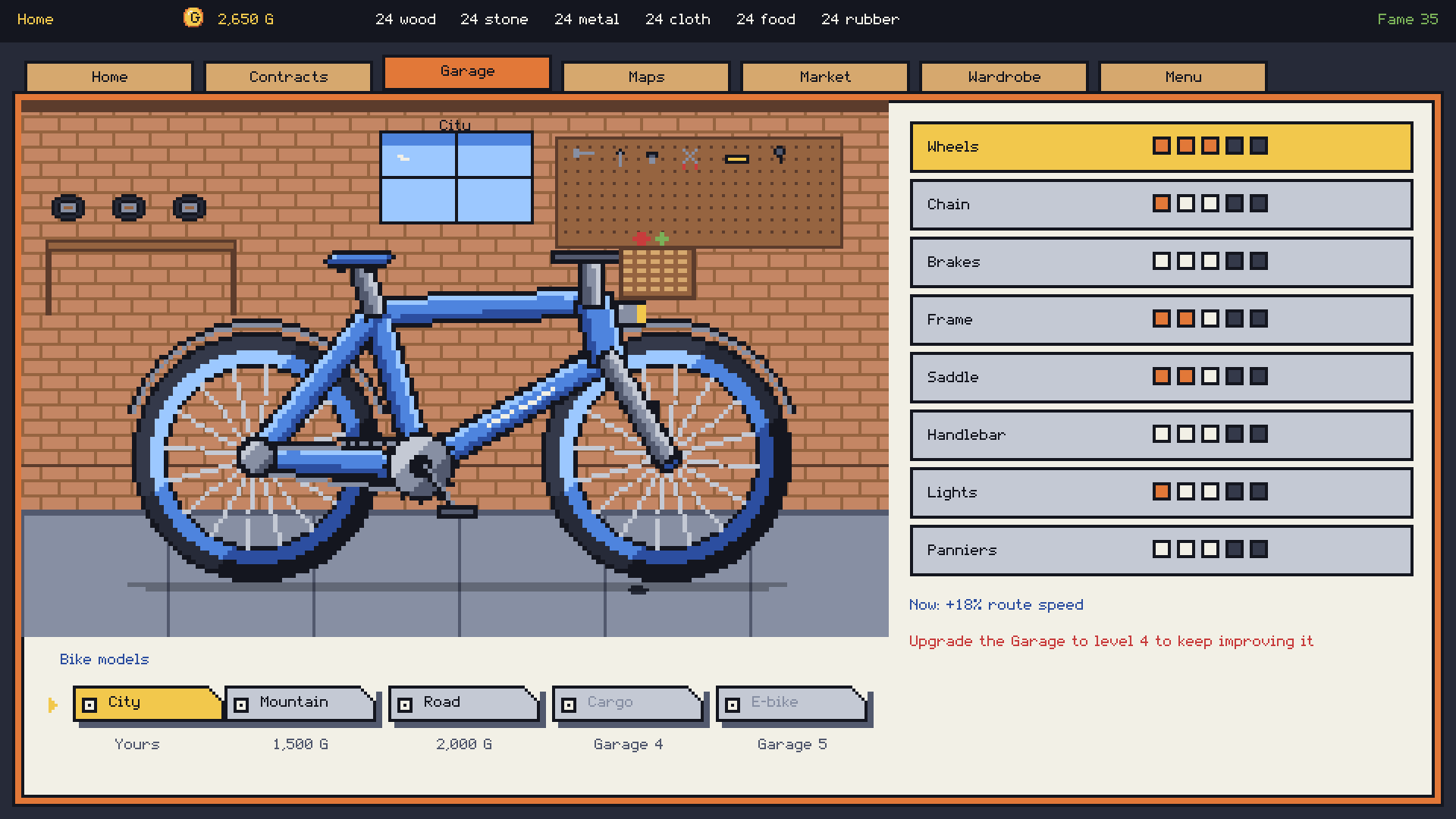
Task: Click the yellow level tool on pegboard
Action: (x=737, y=159)
